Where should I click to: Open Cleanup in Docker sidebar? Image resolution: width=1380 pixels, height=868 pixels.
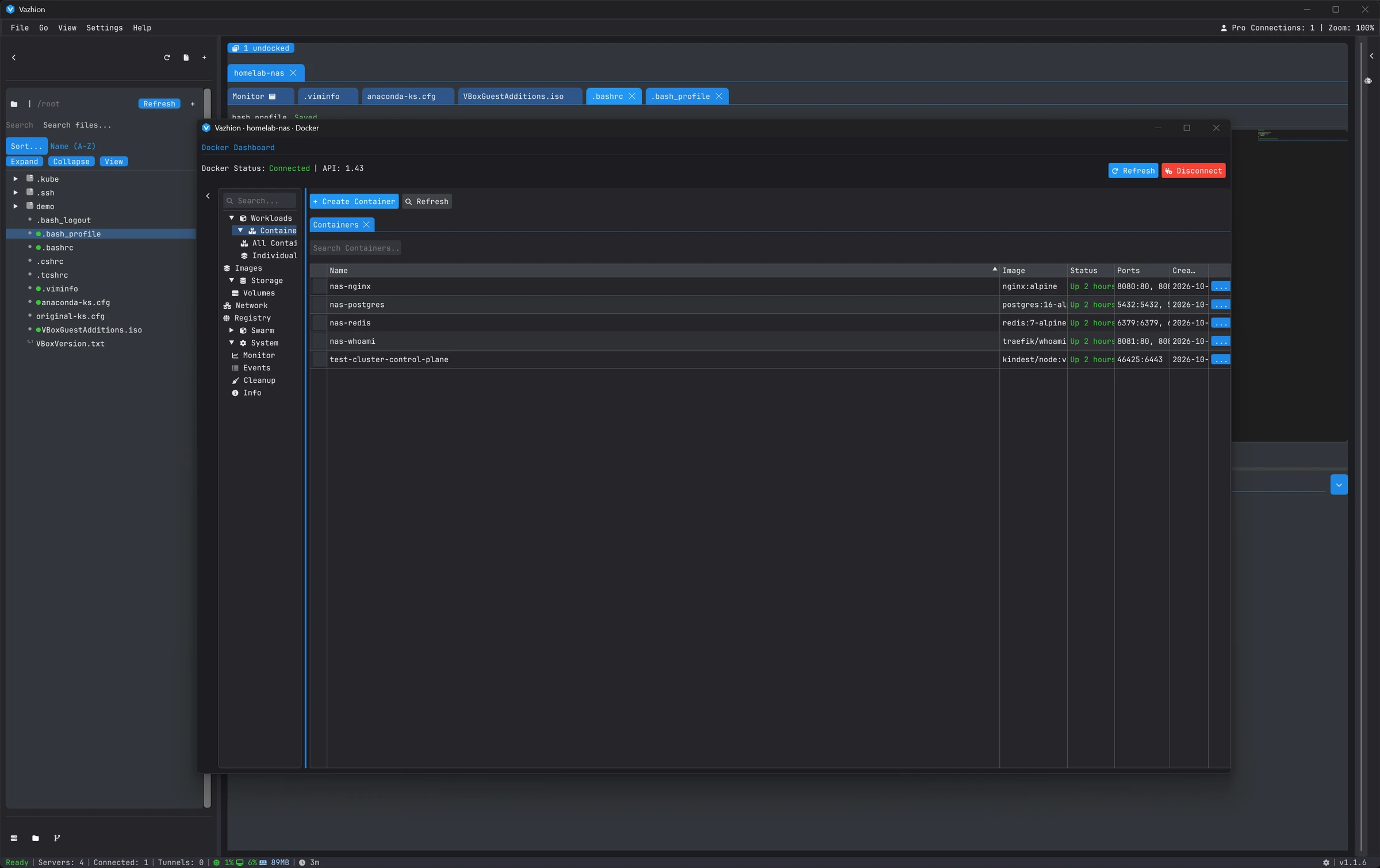pyautogui.click(x=253, y=381)
